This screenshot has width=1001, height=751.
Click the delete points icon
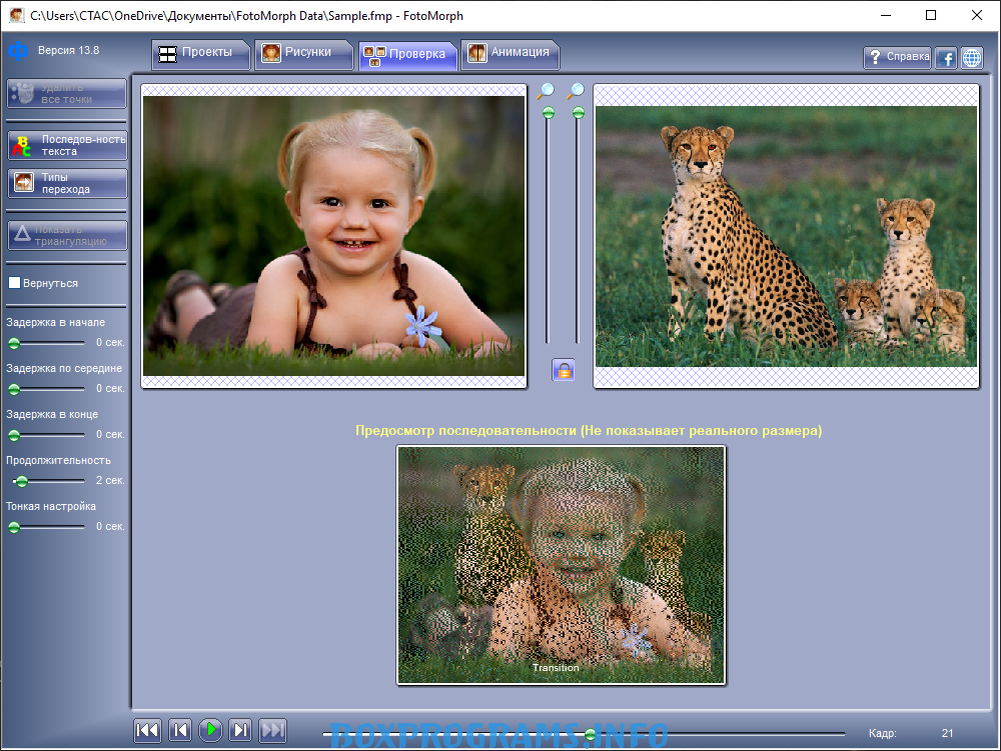23,93
